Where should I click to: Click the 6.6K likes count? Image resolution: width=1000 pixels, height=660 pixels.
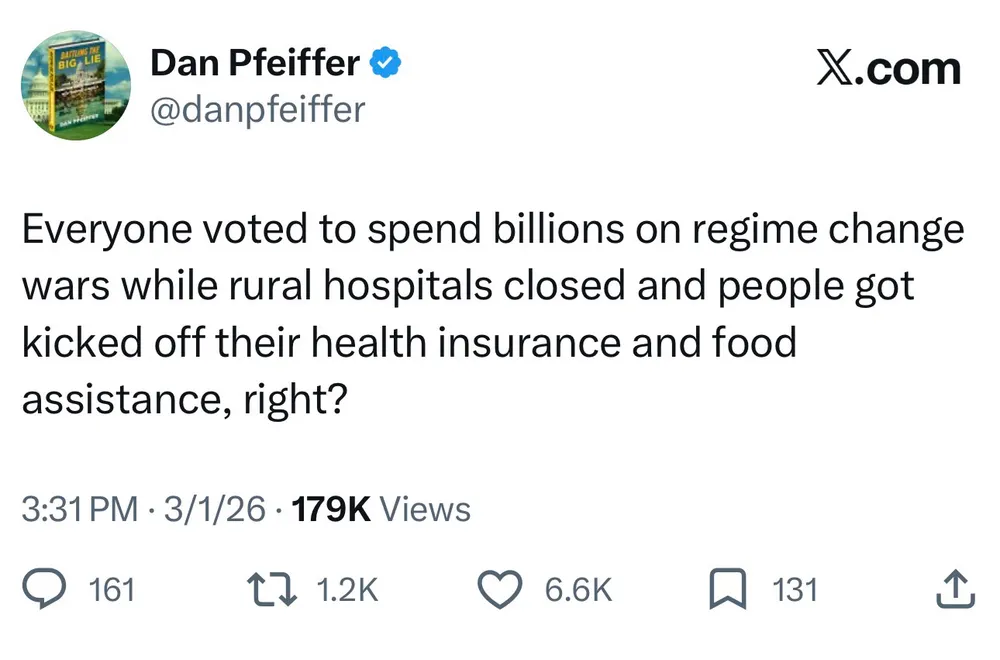[578, 590]
